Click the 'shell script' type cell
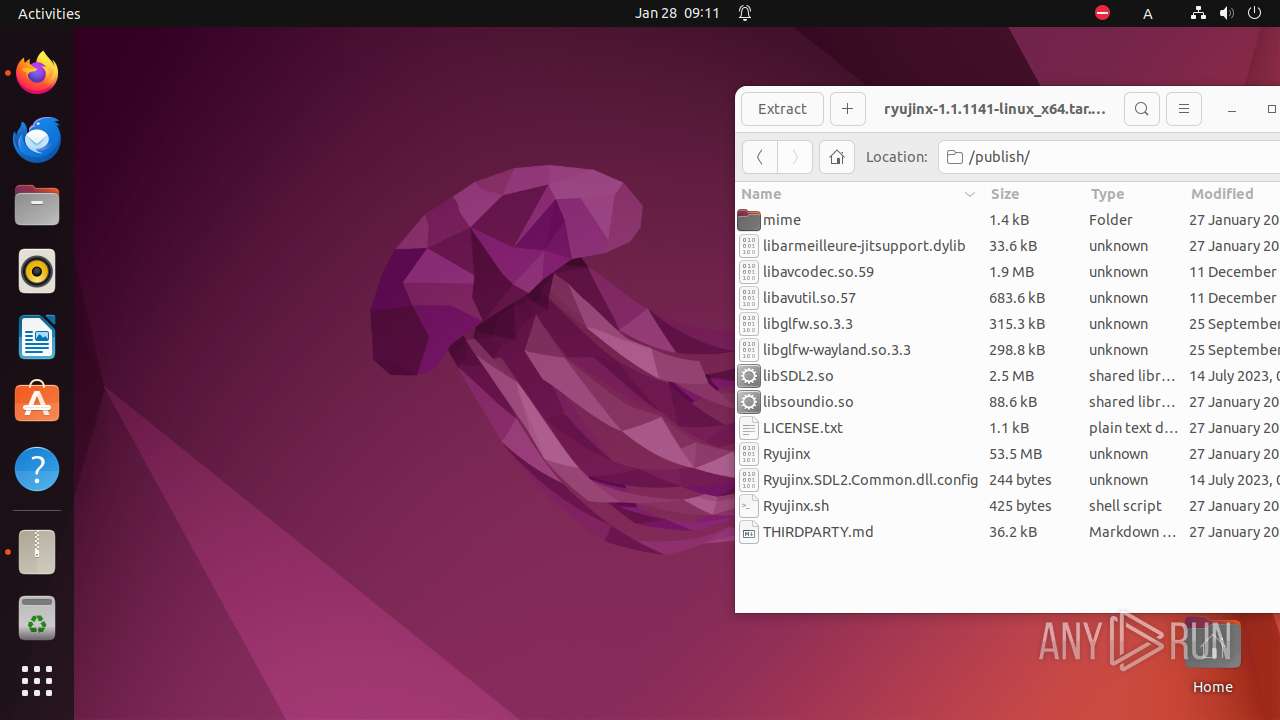The width and height of the screenshot is (1280, 720). pos(1125,506)
